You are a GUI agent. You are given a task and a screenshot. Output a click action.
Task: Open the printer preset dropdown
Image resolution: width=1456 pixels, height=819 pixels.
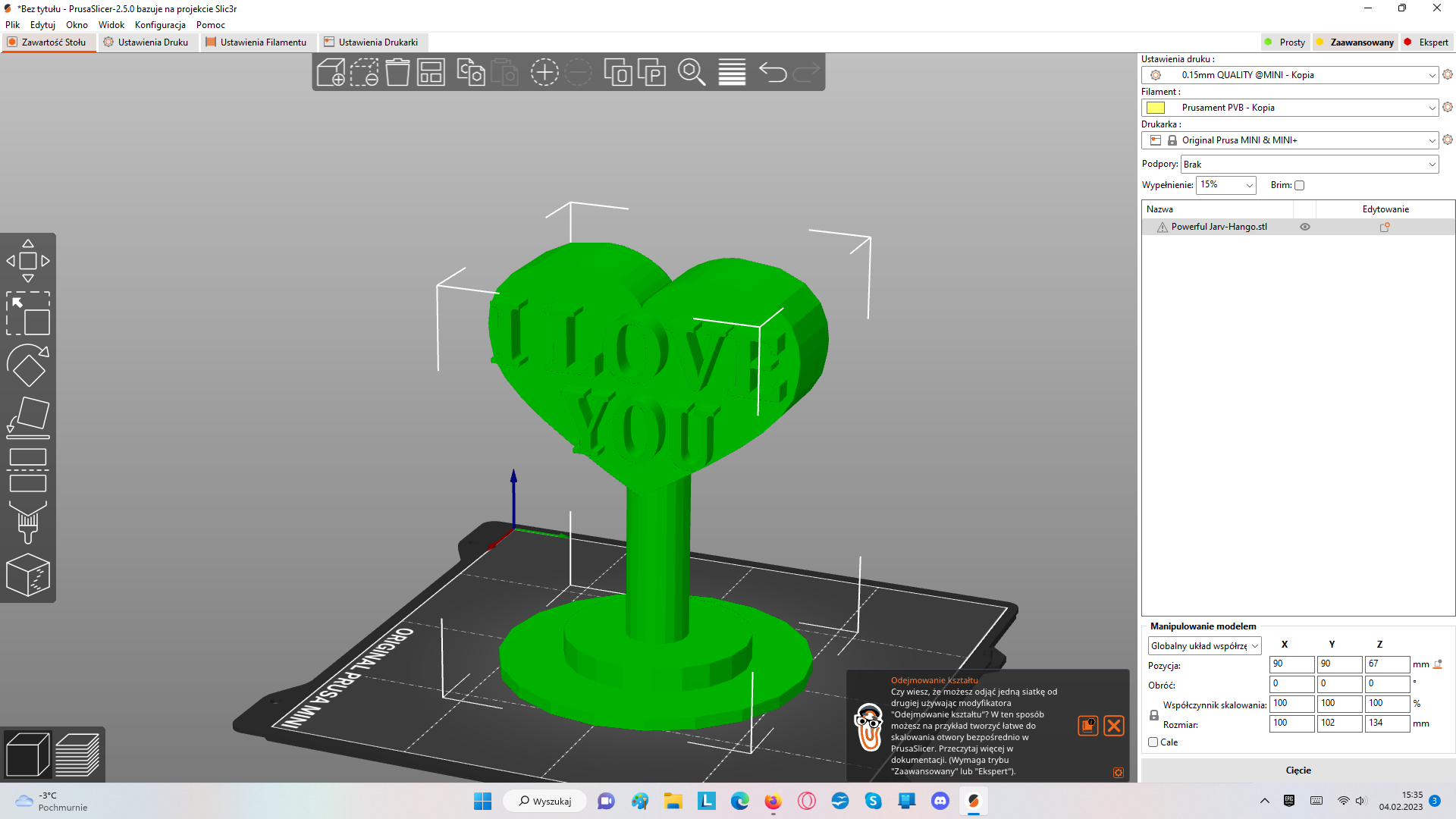click(x=1289, y=140)
